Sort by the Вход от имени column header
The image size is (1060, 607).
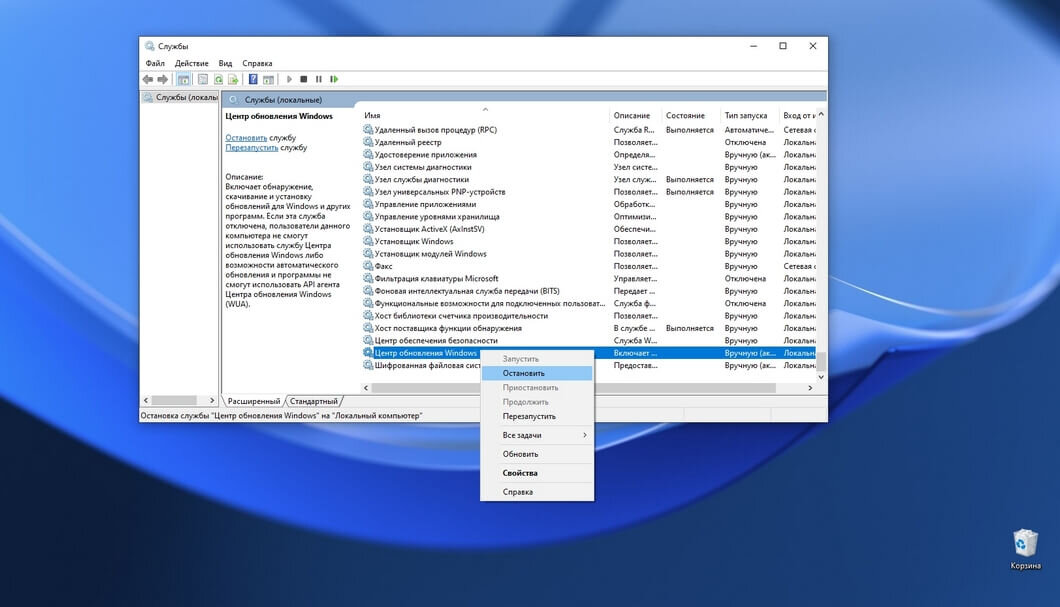click(x=798, y=116)
